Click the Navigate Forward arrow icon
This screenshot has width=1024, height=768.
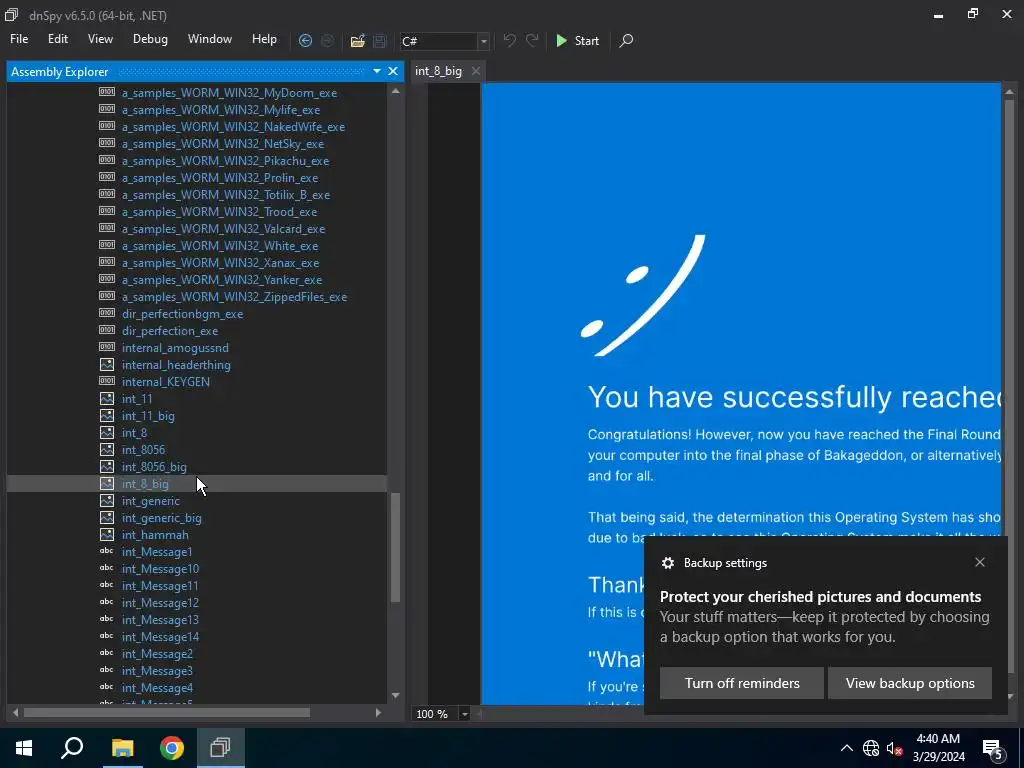[x=327, y=40]
